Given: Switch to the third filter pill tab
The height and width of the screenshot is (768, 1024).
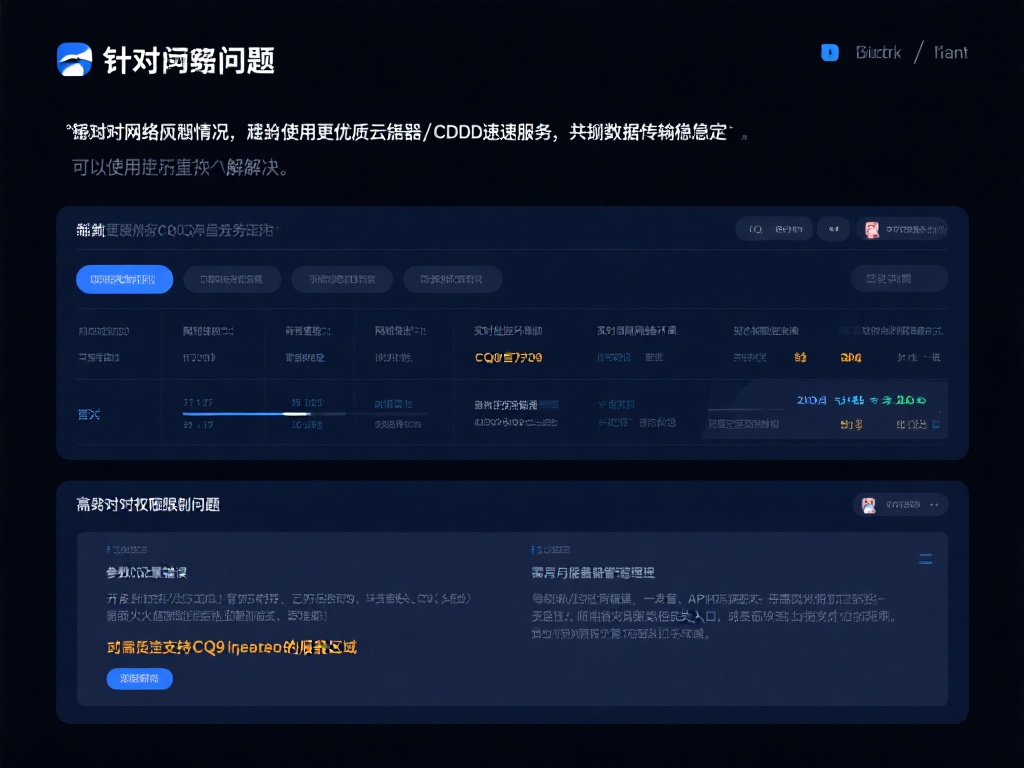Looking at the screenshot, I should click(x=342, y=279).
